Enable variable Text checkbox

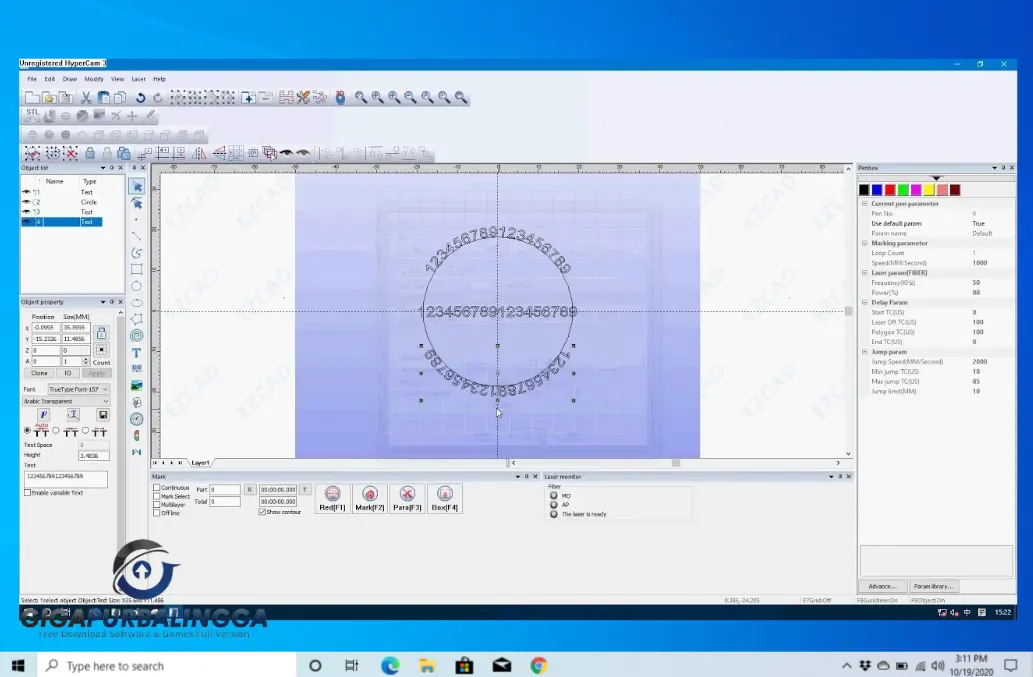(28, 493)
